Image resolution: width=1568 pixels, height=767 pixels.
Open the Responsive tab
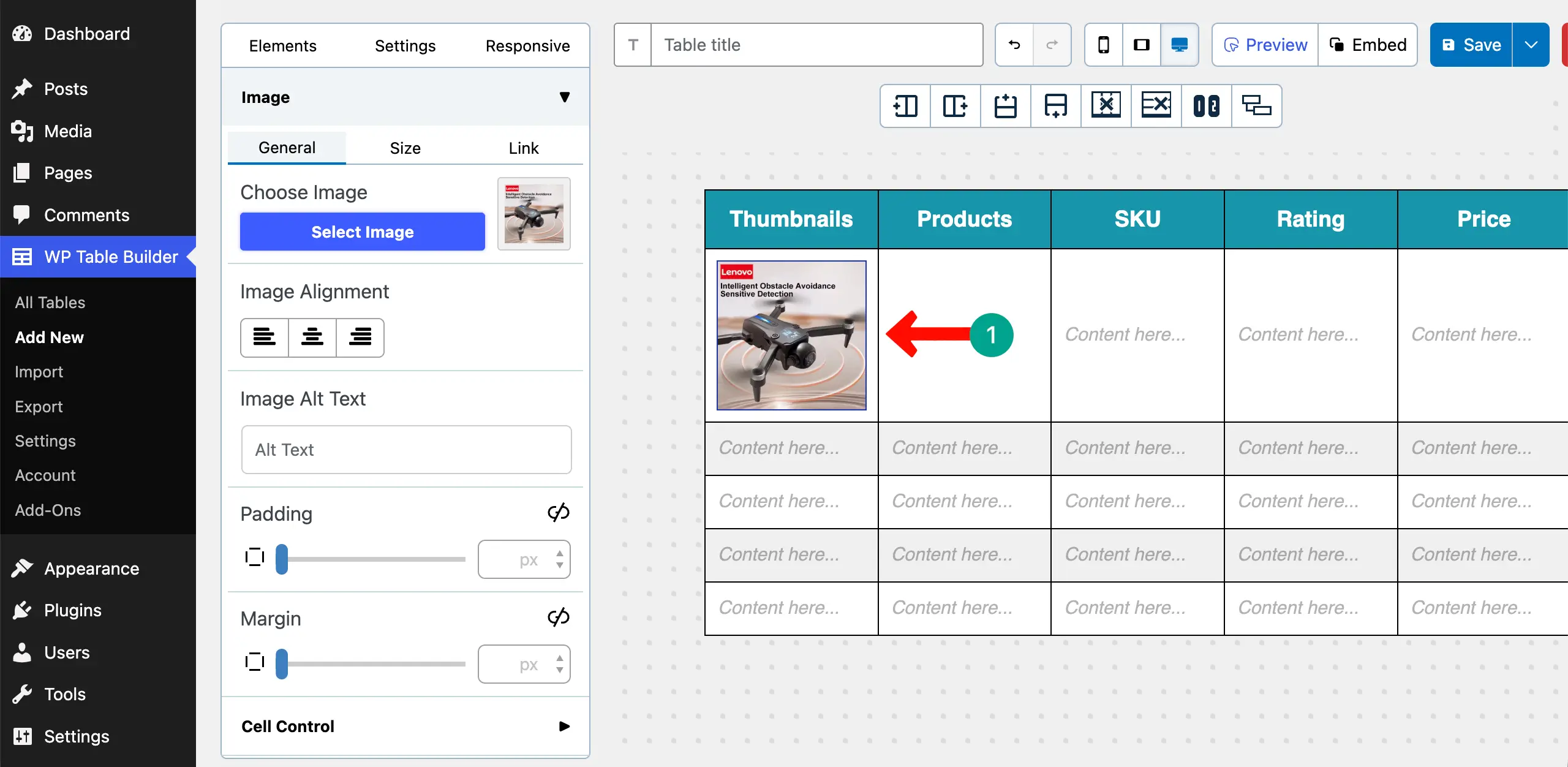pos(527,45)
